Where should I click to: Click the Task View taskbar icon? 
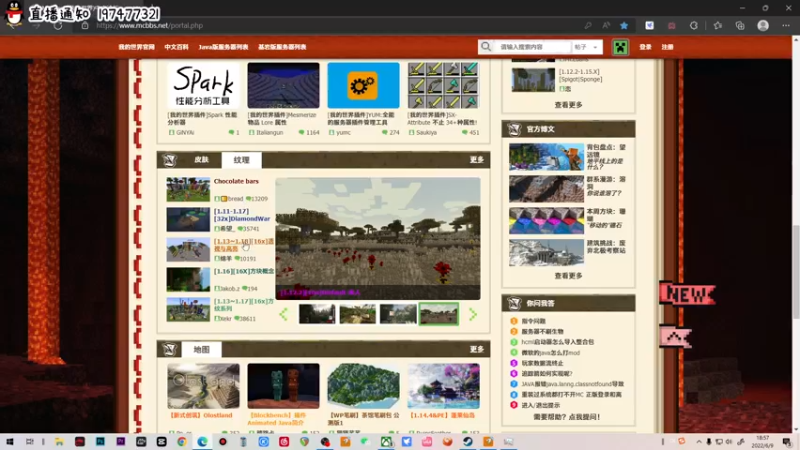(30, 442)
